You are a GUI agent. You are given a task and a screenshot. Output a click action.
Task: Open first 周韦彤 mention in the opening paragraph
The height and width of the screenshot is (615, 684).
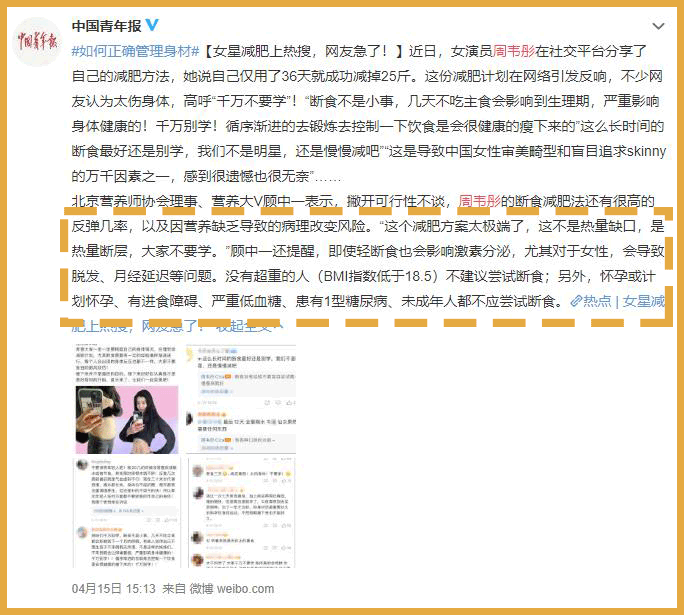pos(513,51)
